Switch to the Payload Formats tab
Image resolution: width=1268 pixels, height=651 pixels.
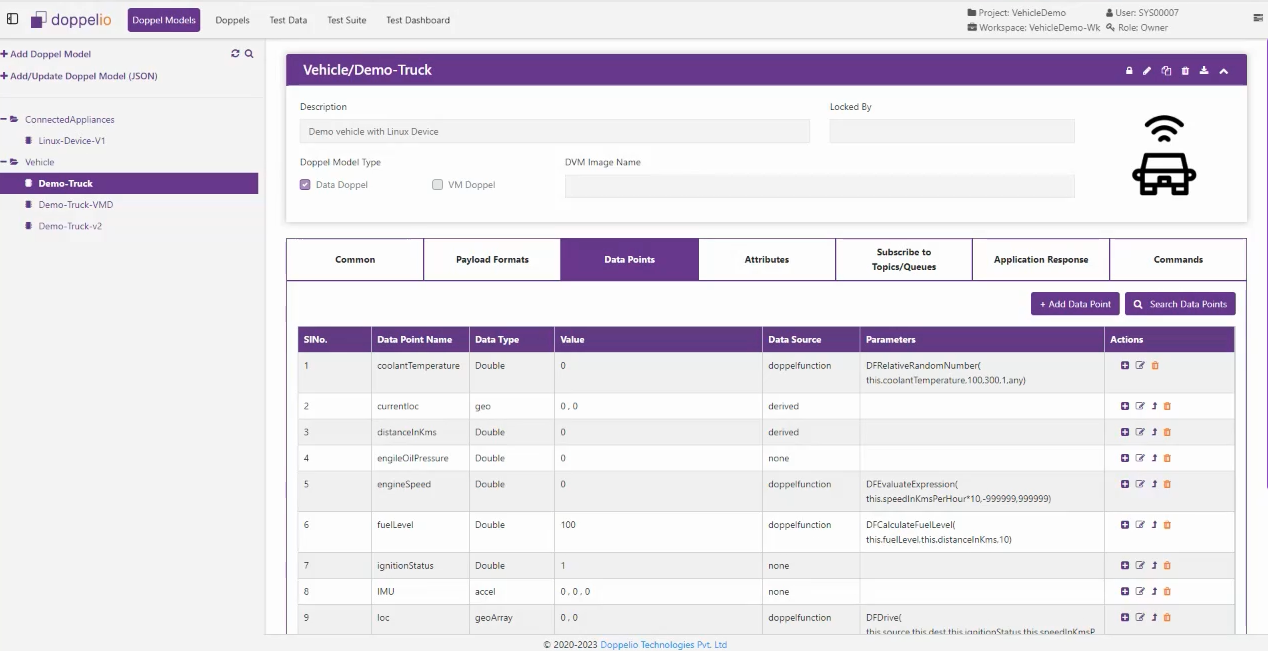pos(492,260)
